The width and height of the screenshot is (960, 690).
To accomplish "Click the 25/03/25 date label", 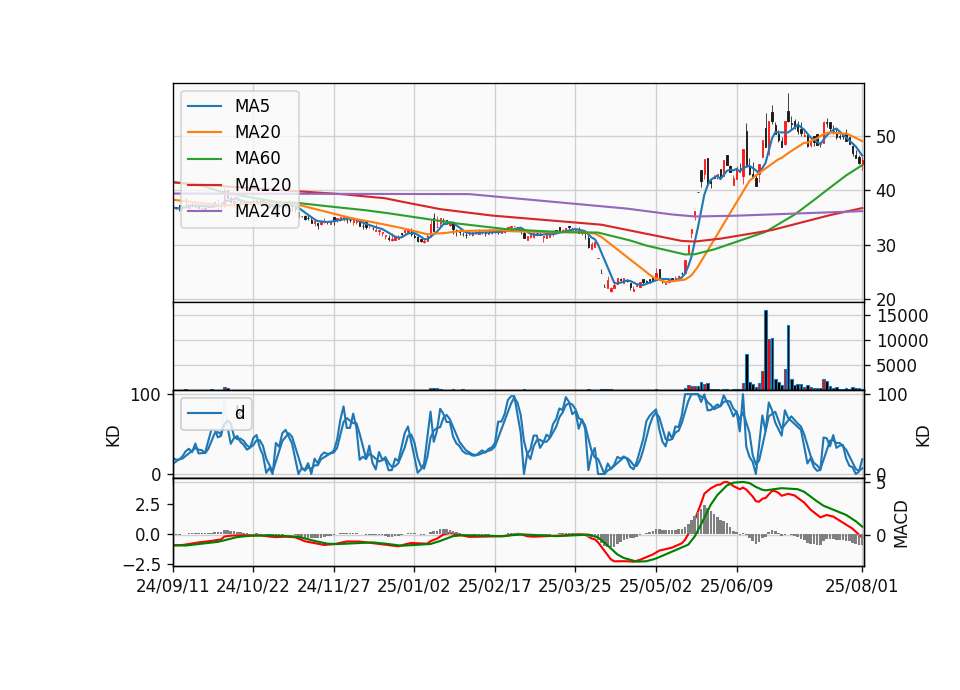I will click(575, 586).
